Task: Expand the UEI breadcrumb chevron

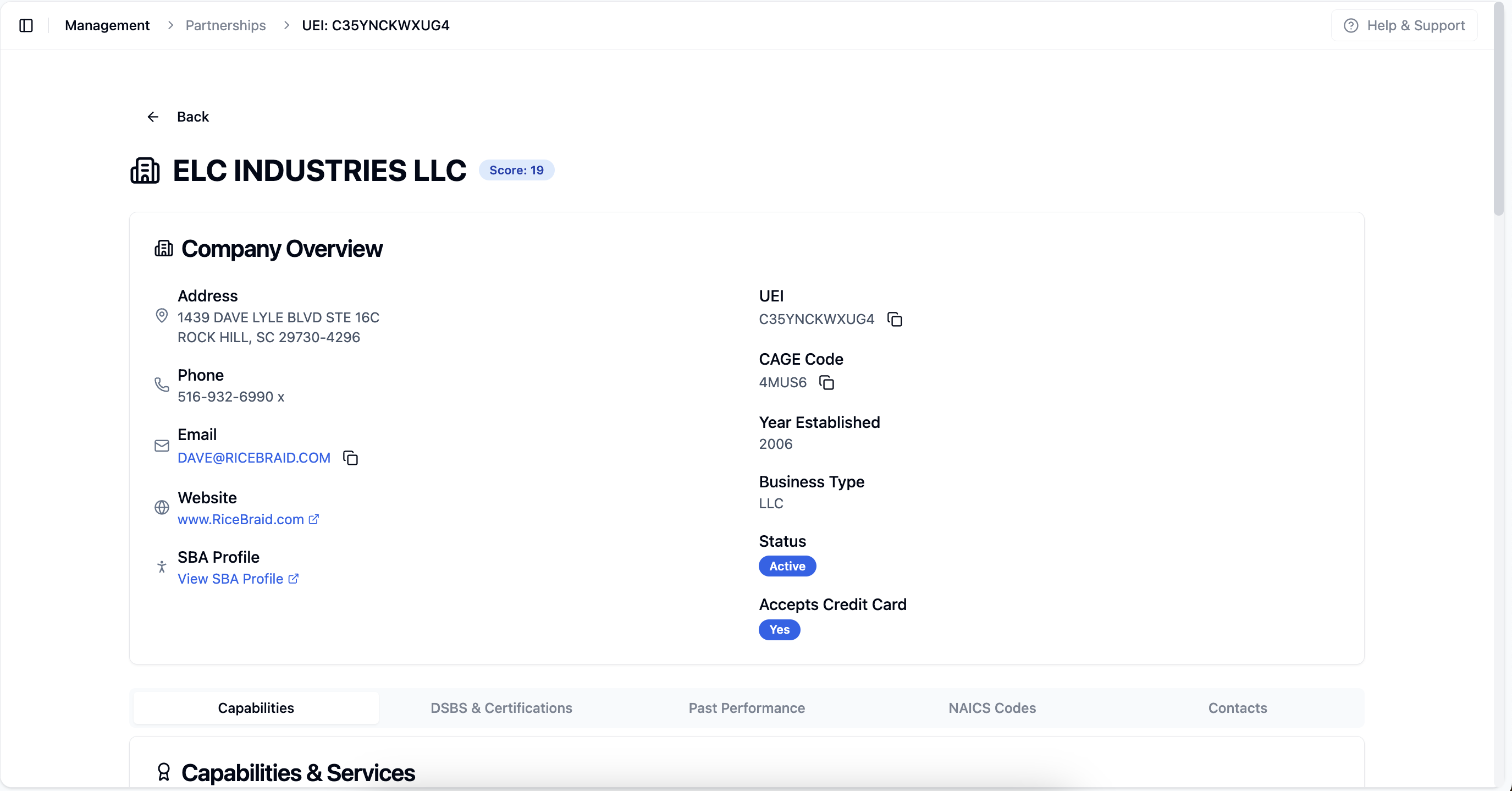Action: 286,25
